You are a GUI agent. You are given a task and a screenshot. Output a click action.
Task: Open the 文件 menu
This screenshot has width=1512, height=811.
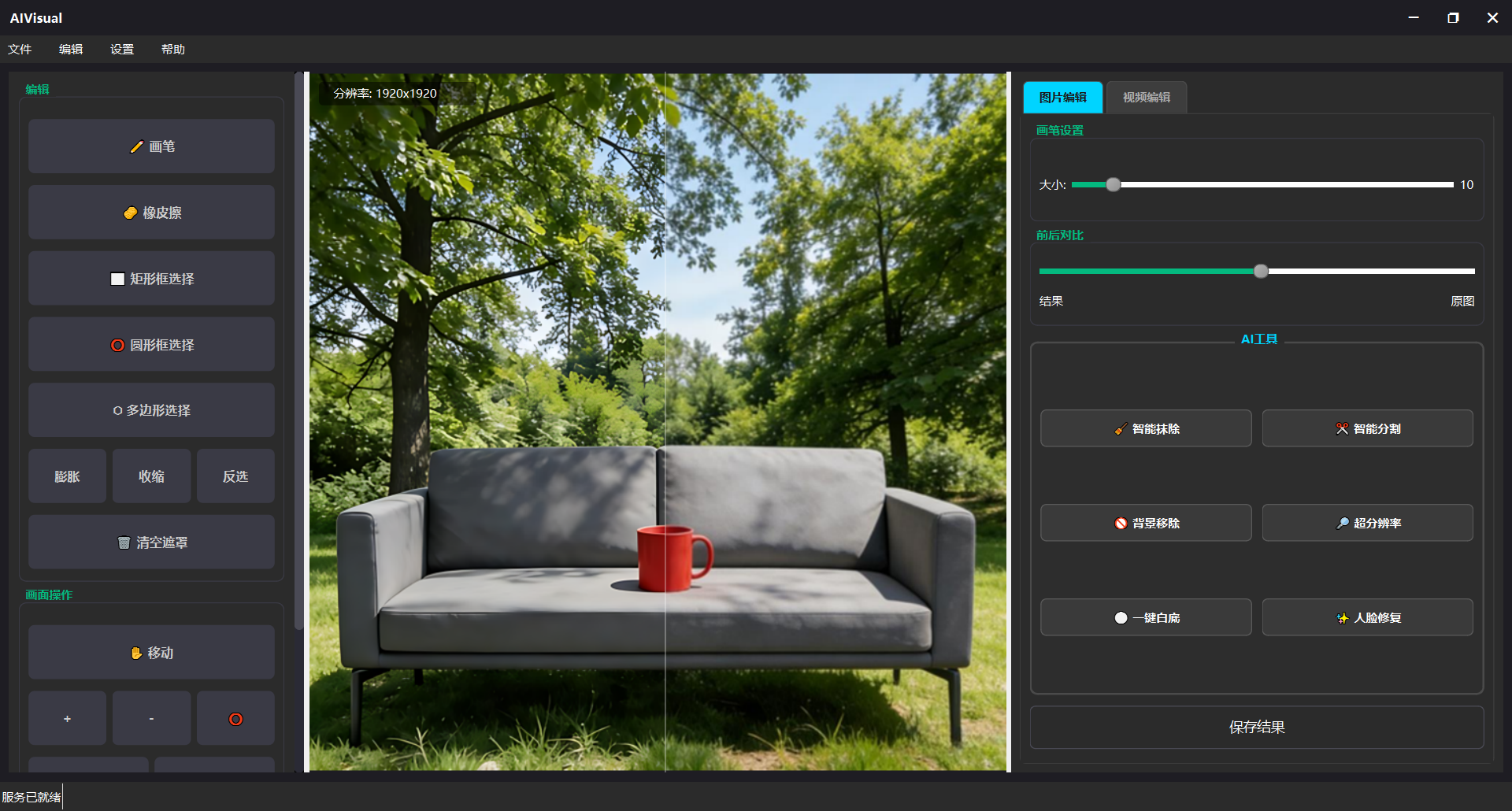coord(20,49)
